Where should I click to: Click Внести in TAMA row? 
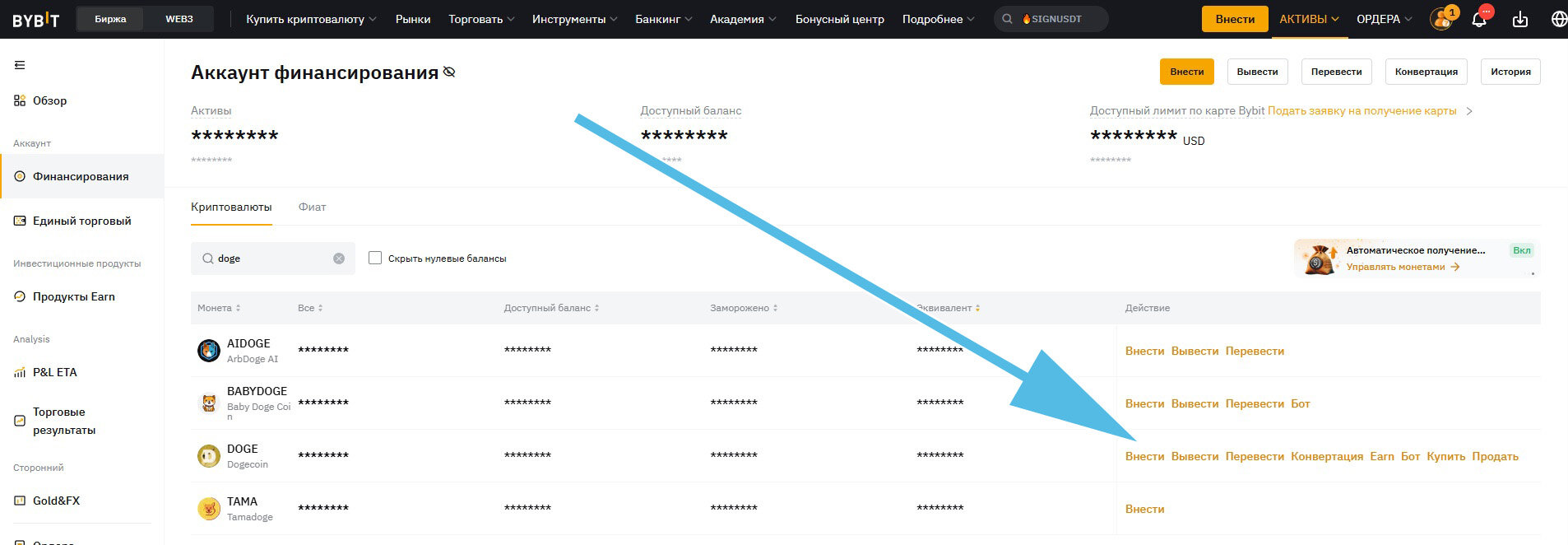1145,509
